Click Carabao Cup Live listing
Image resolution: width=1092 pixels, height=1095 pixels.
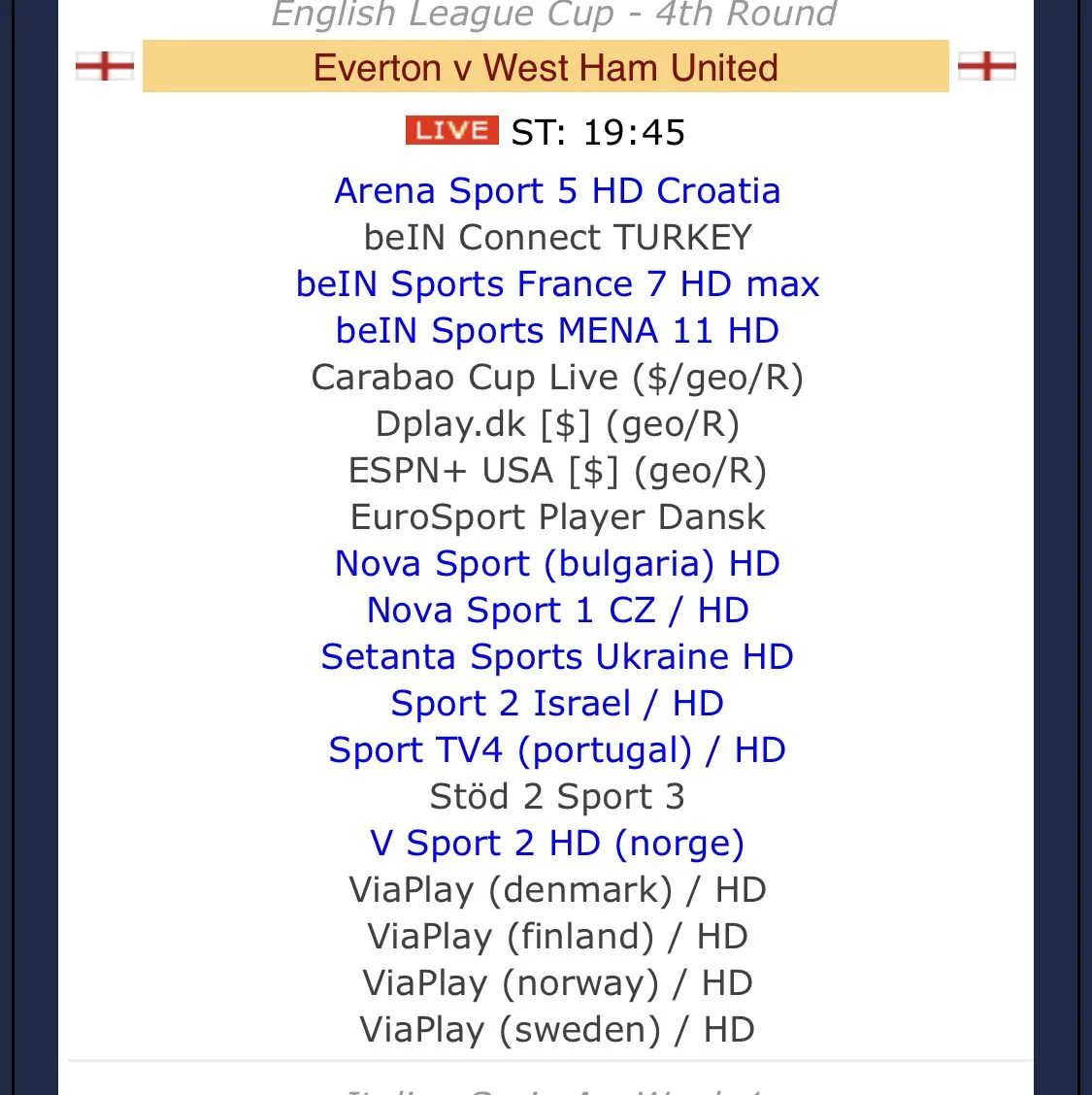[x=557, y=378]
